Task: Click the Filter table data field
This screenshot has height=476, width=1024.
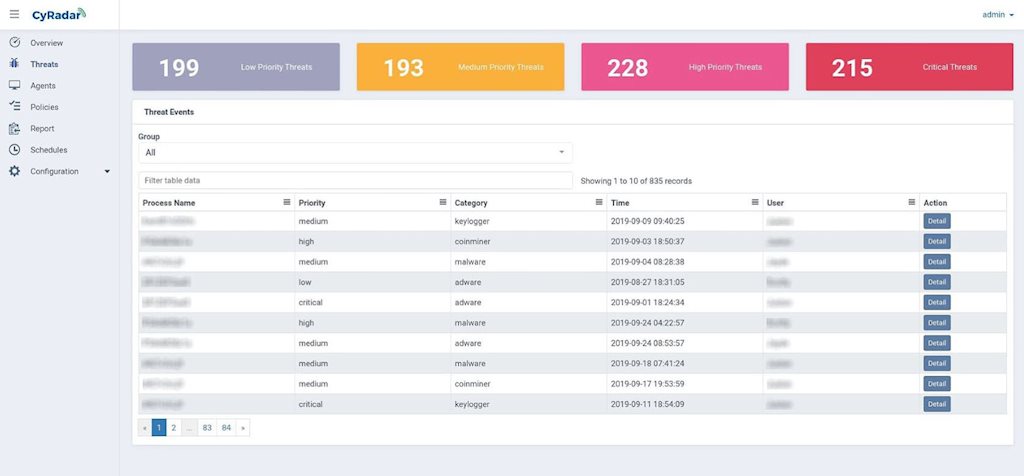Action: coord(355,181)
